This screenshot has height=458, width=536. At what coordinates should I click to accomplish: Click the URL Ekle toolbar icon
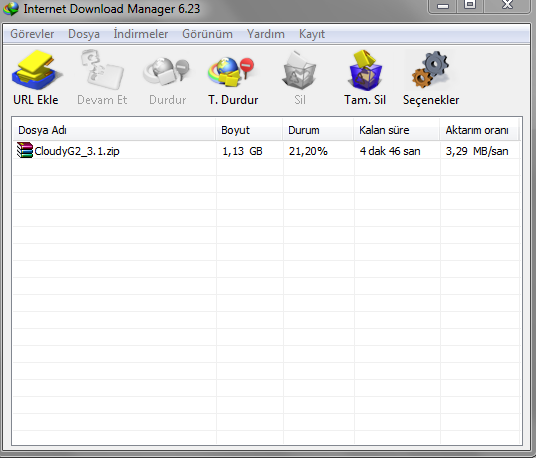click(37, 70)
